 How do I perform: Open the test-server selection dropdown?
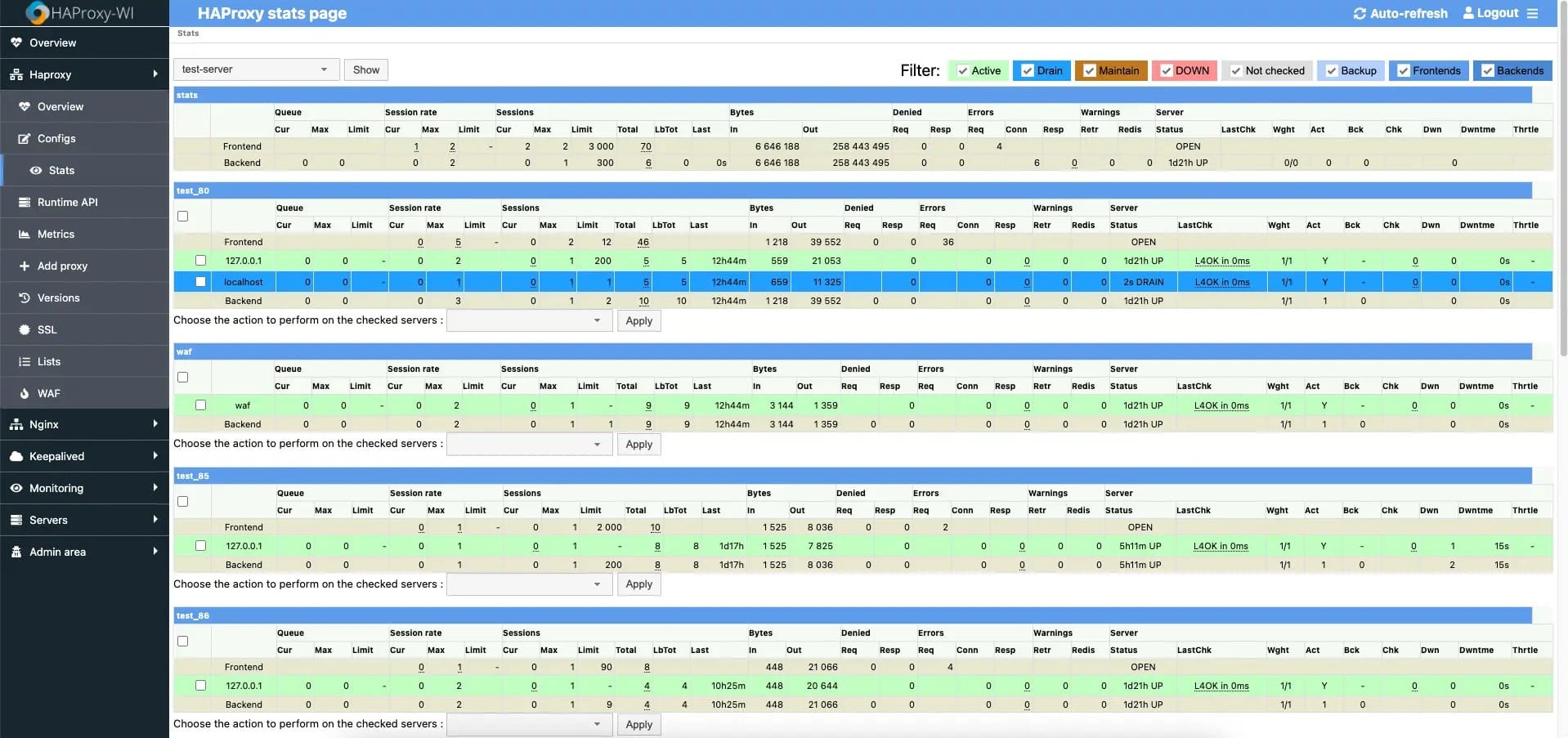click(255, 69)
